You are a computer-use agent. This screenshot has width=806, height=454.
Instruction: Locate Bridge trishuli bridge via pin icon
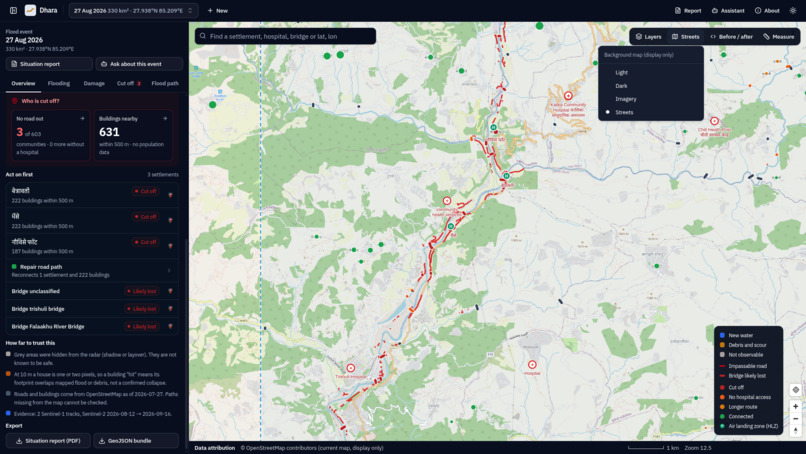pos(171,309)
